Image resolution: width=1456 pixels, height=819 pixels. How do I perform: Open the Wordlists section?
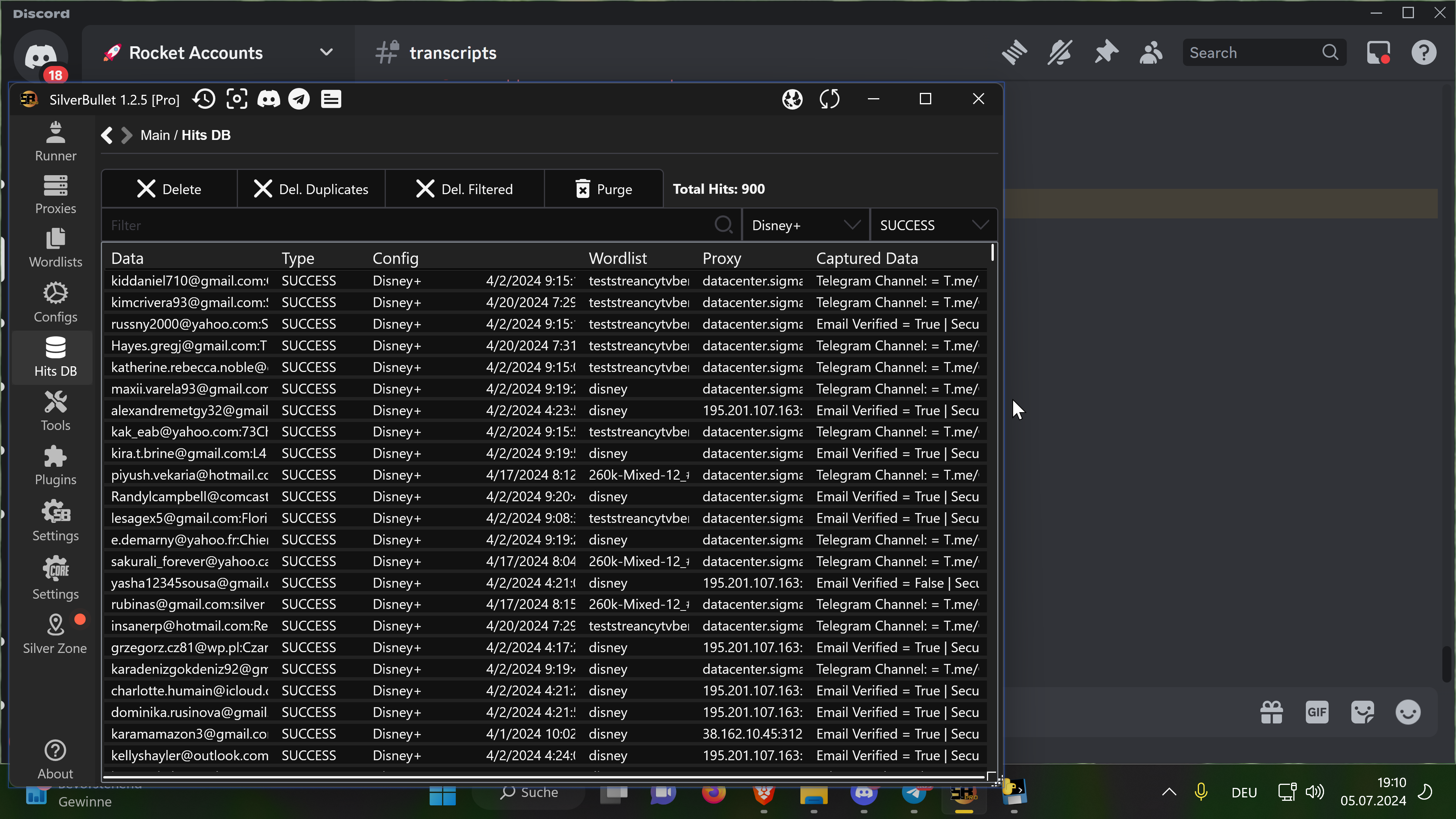[x=55, y=248]
